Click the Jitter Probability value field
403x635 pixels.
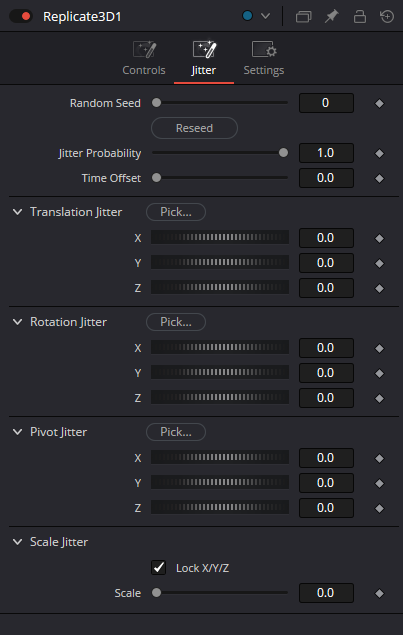point(326,153)
